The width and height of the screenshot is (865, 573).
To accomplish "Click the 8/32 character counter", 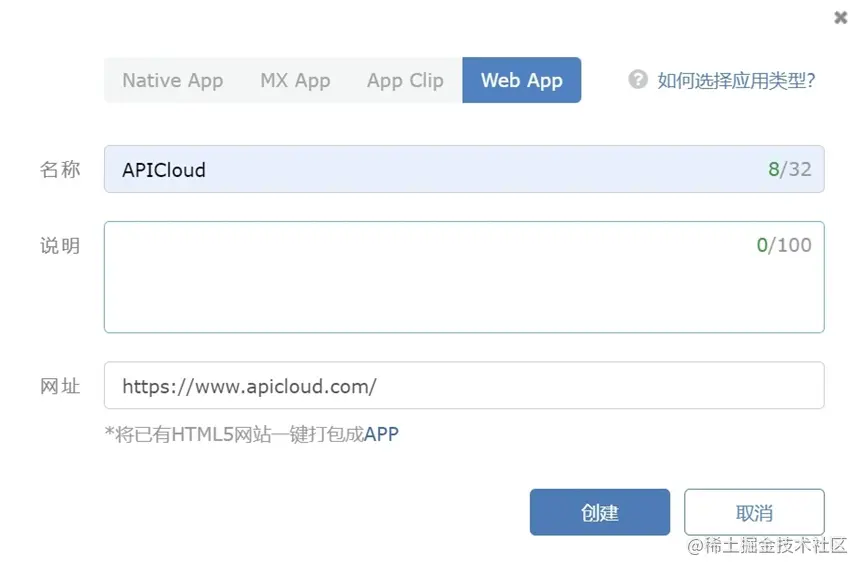I will click(789, 169).
